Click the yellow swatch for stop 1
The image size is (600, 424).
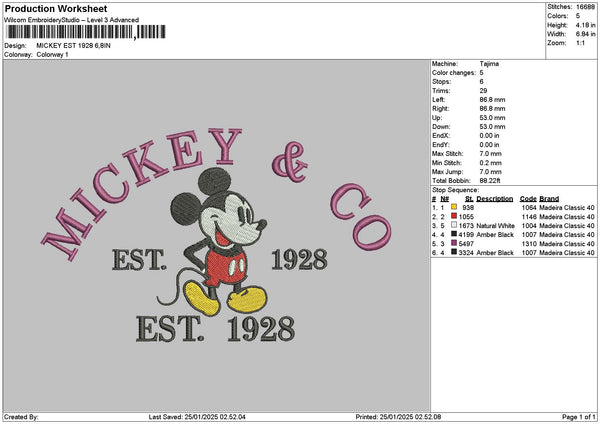coord(454,207)
